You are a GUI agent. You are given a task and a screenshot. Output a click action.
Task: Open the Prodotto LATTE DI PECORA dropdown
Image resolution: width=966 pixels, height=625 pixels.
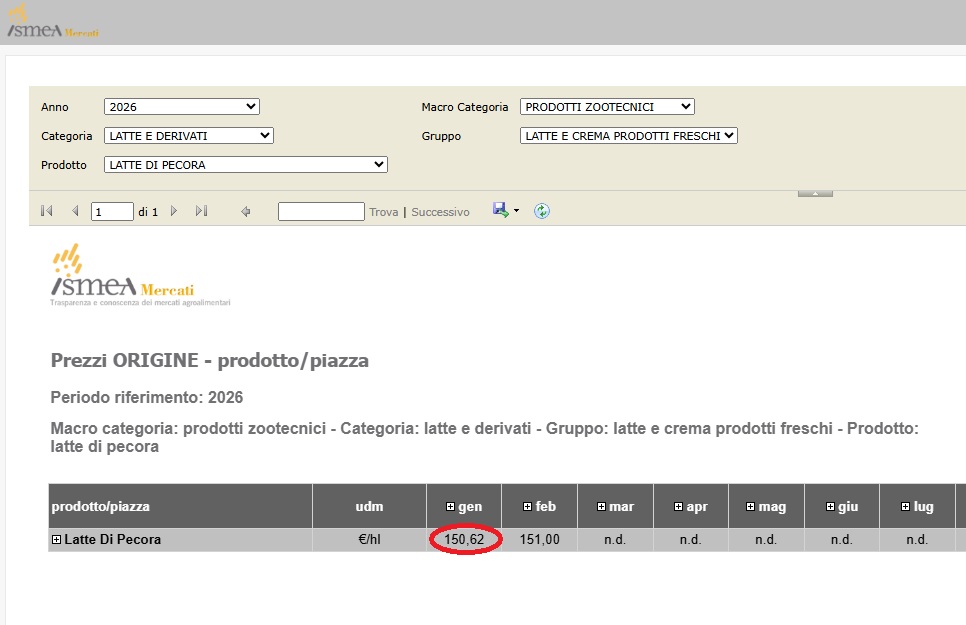click(246, 165)
